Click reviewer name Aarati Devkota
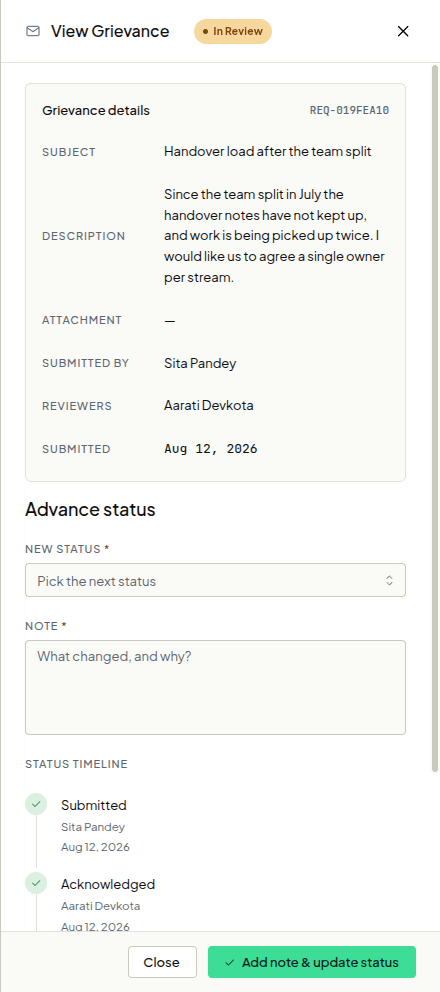Image resolution: width=440 pixels, height=992 pixels. pos(209,406)
